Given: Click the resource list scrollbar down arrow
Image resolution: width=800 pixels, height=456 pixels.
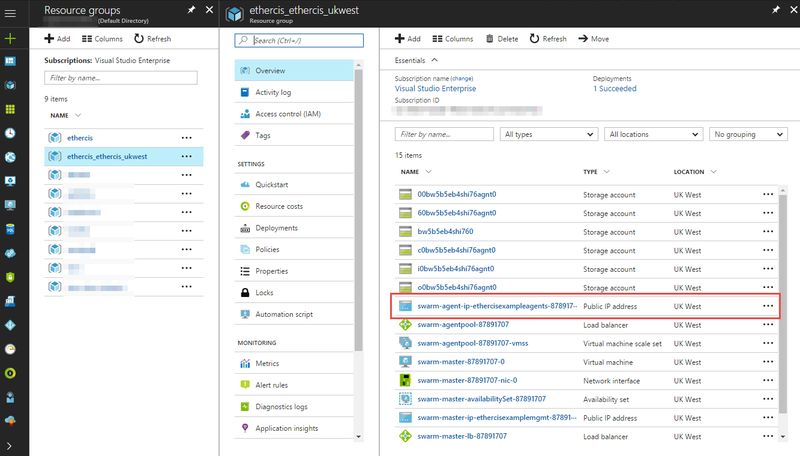Looking at the screenshot, I should 783,437.
